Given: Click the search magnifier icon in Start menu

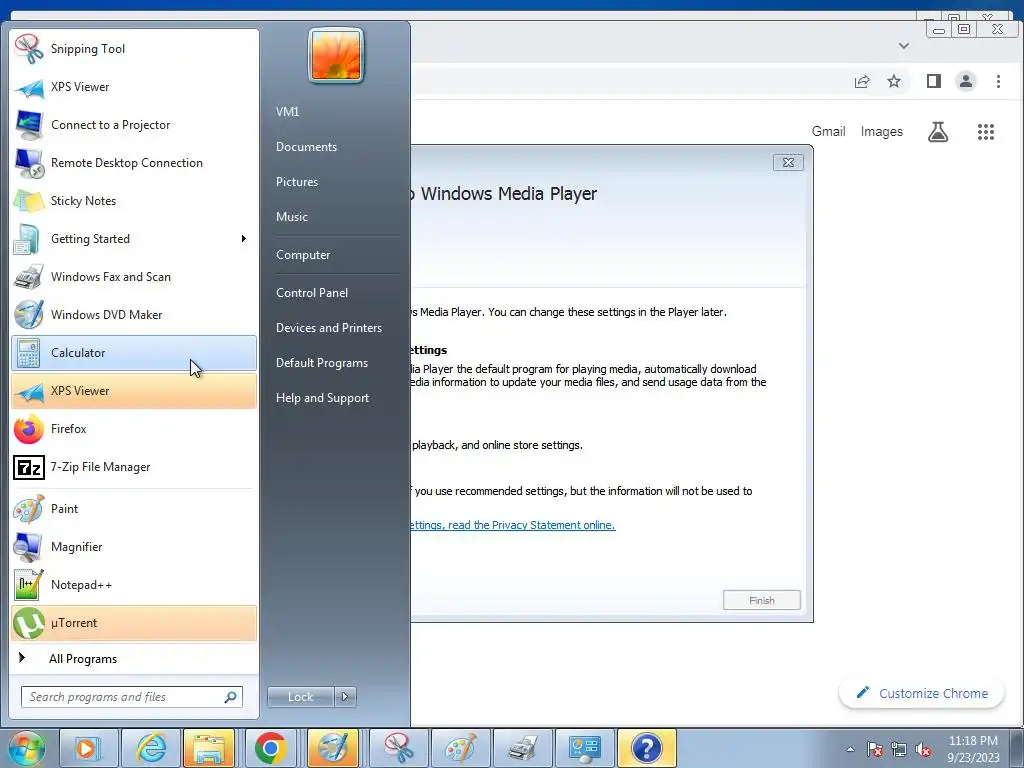Looking at the screenshot, I should (230, 697).
